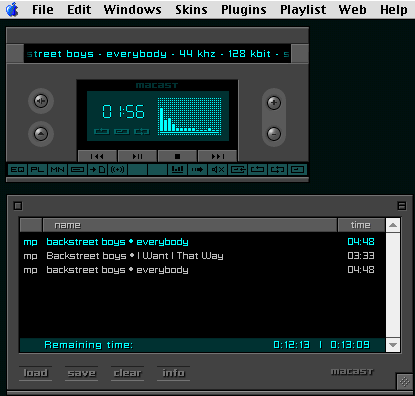This screenshot has height=396, width=415.
Task: Click the elapsed time display 01:56
Action: pos(123,112)
